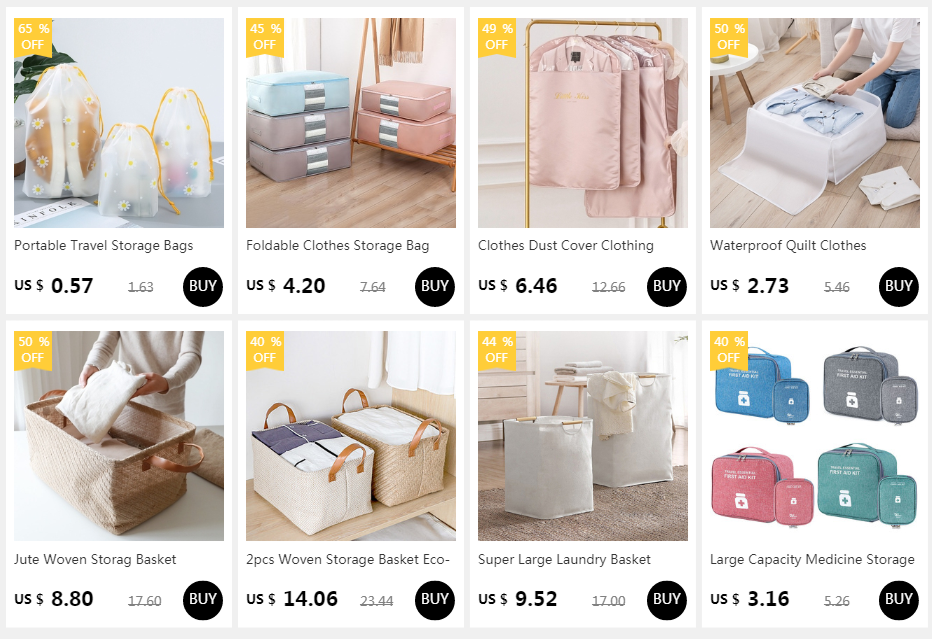The width and height of the screenshot is (932, 639).
Task: Click BUY for Jute Woven Storag Basket
Action: tap(203, 600)
